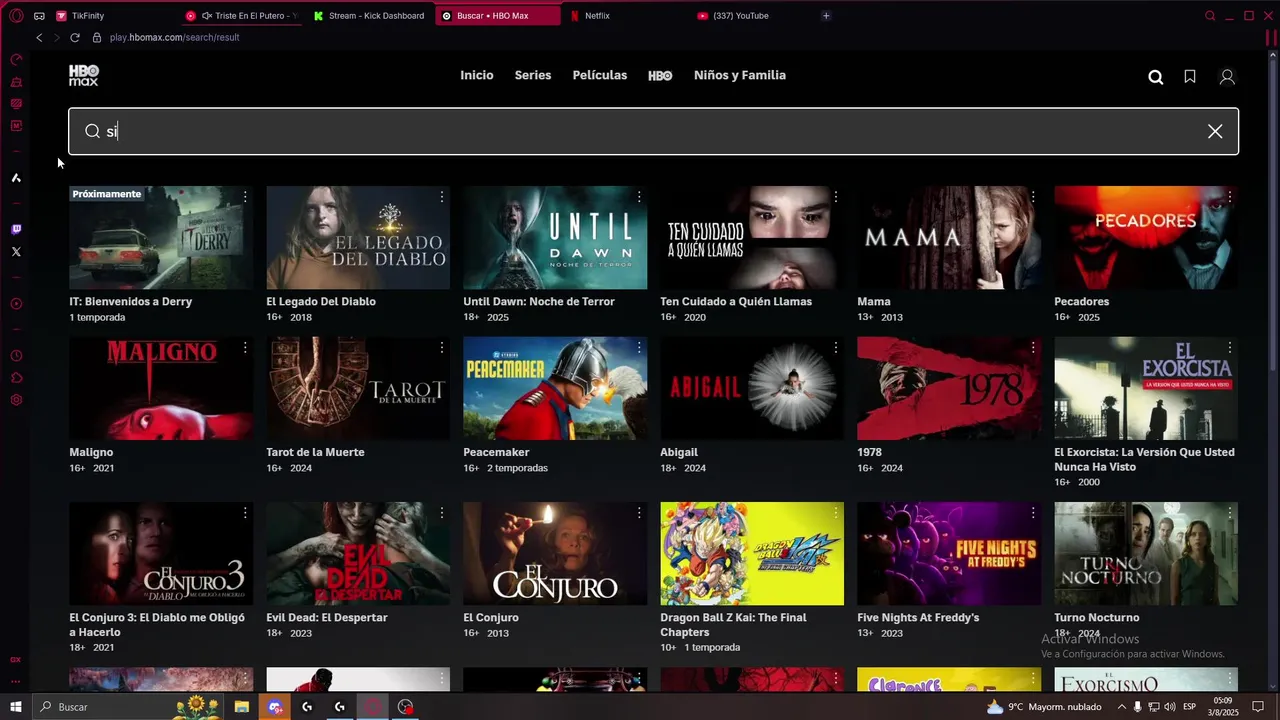The image size is (1280, 720).
Task: Open history clock icon in Opera sidebar
Action: tap(16, 356)
